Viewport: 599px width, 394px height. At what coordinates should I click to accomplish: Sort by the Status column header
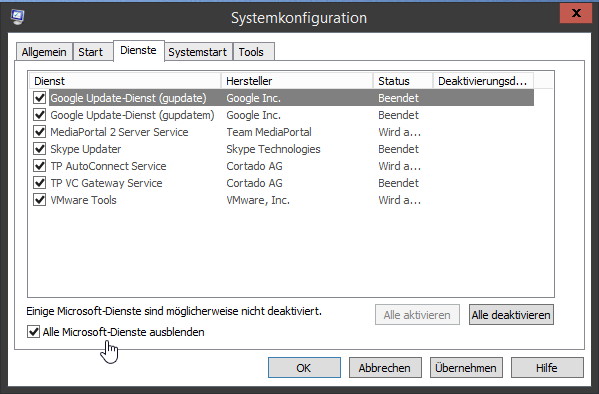403,81
